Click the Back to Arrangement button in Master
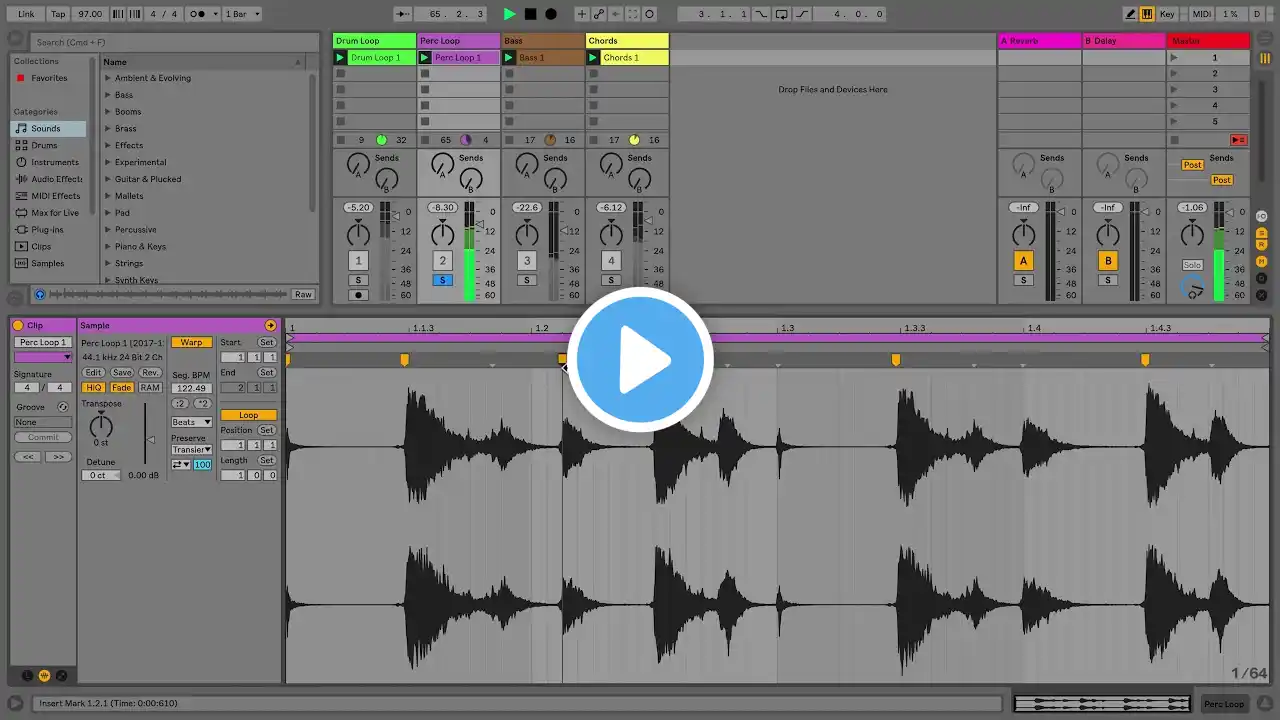This screenshot has height=720, width=1280. tap(1238, 140)
